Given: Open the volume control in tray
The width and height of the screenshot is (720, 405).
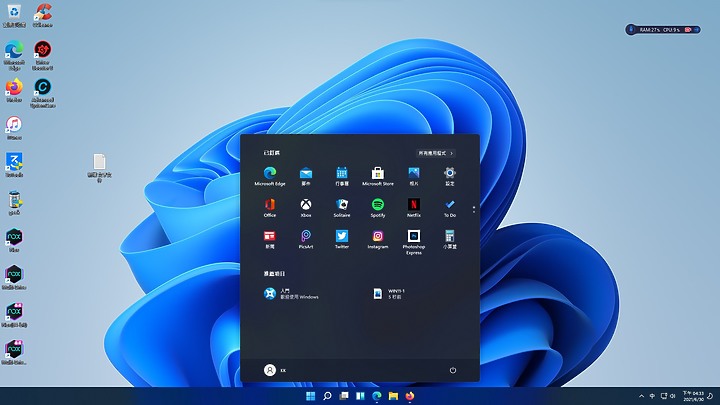Looking at the screenshot, I should tap(673, 396).
